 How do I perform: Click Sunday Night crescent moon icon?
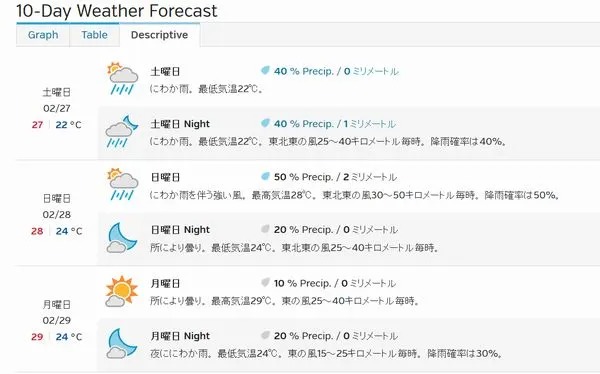click(122, 237)
